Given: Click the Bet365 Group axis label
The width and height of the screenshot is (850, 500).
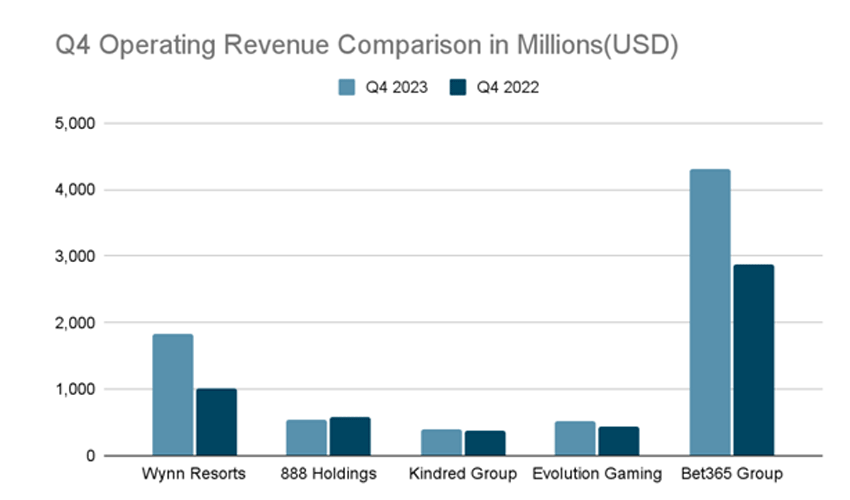Looking at the screenshot, I should click(x=732, y=473).
